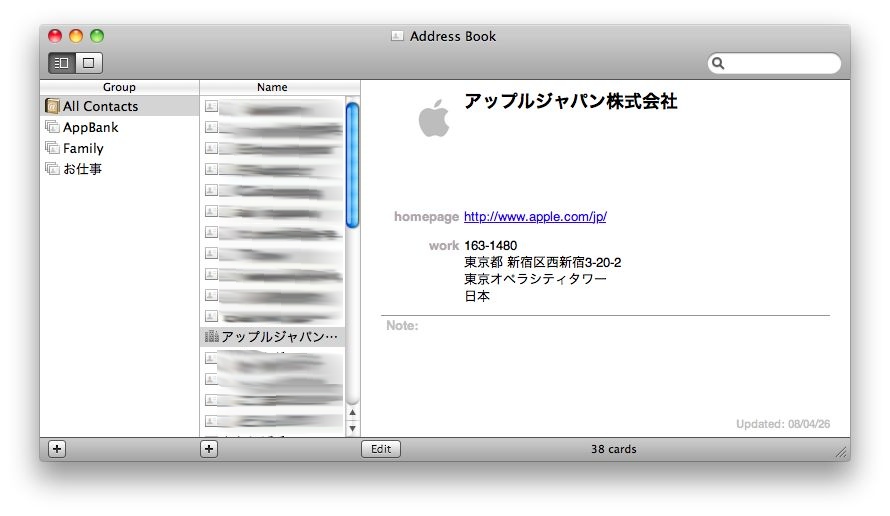Click the search field in the toolbar

click(x=774, y=63)
